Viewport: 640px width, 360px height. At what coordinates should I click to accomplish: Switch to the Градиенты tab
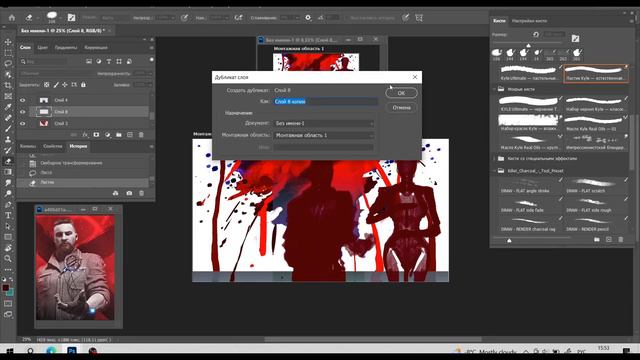66,47
